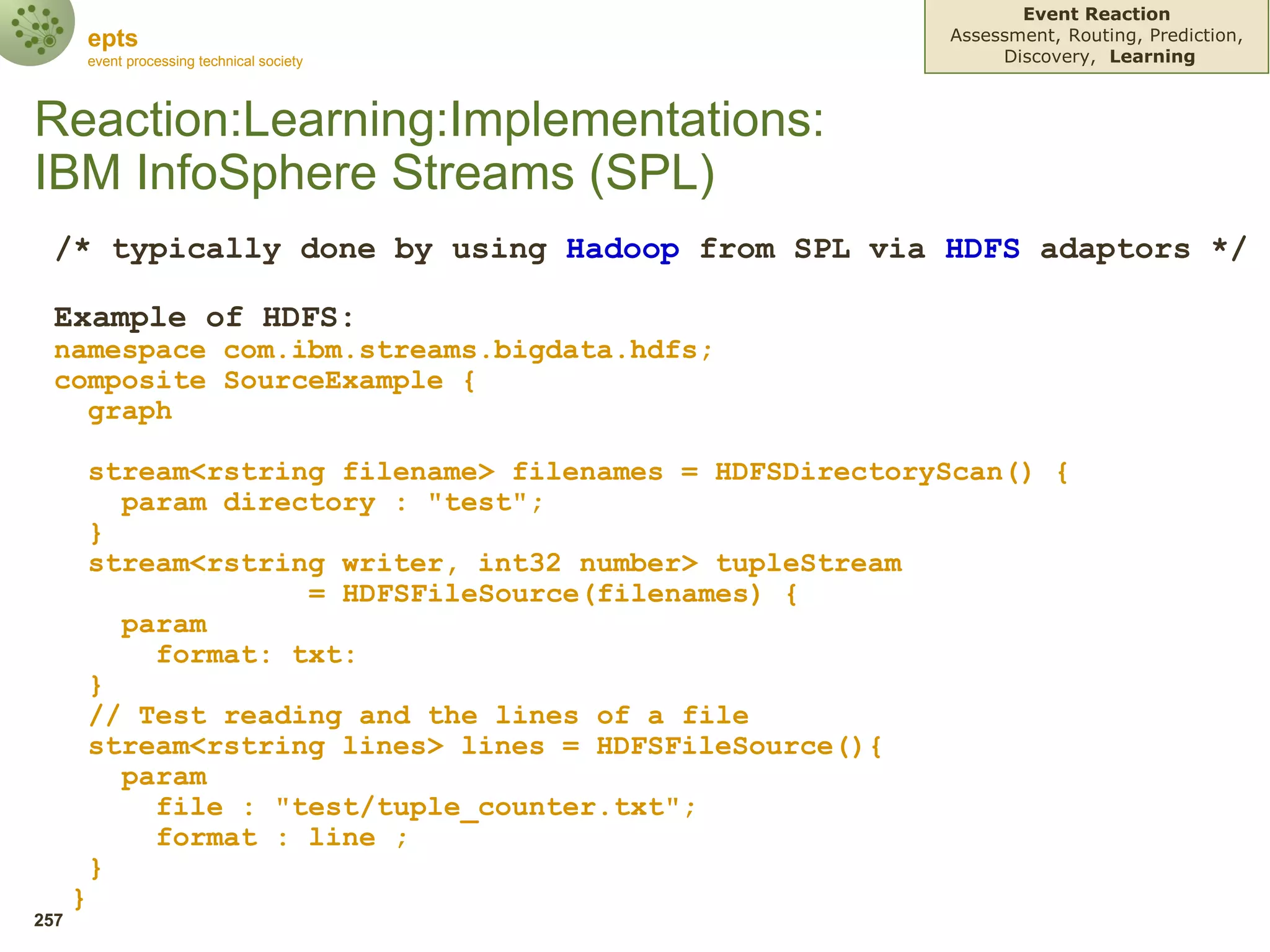Click the 'format: txt:' code line
Viewport: 1270px width, 952px height.
coord(255,654)
